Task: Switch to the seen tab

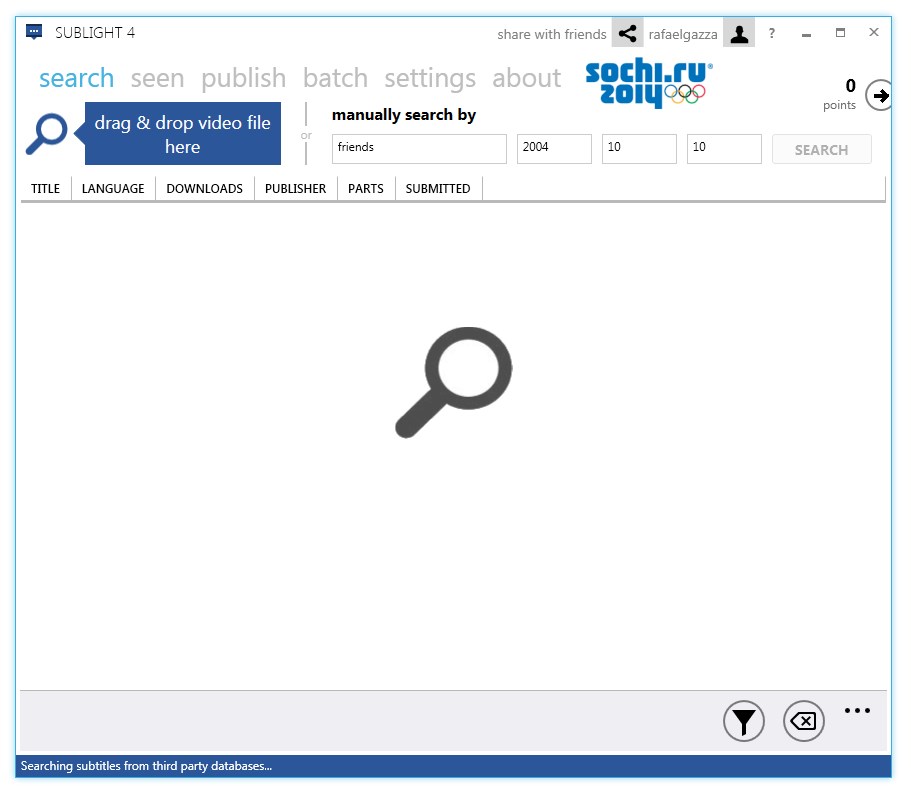Action: click(x=157, y=78)
